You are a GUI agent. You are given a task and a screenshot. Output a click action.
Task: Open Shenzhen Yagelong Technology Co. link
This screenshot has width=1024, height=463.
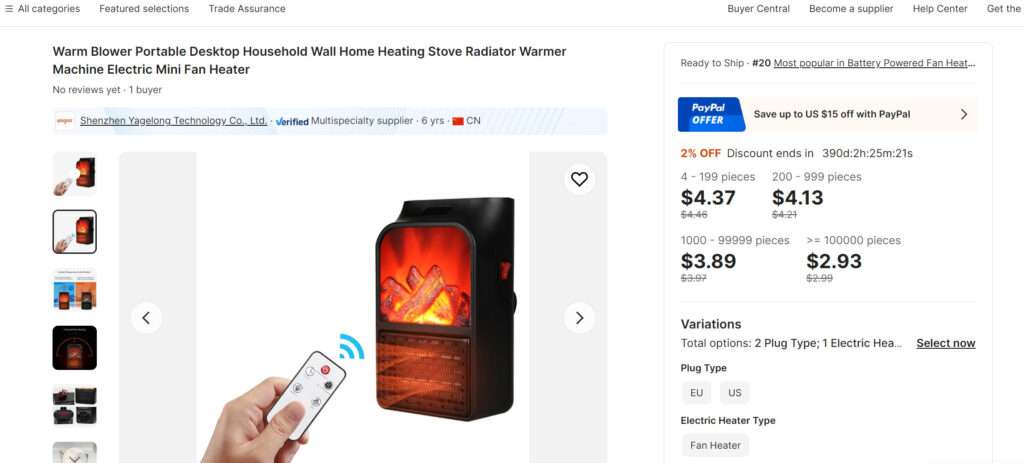[x=173, y=121]
